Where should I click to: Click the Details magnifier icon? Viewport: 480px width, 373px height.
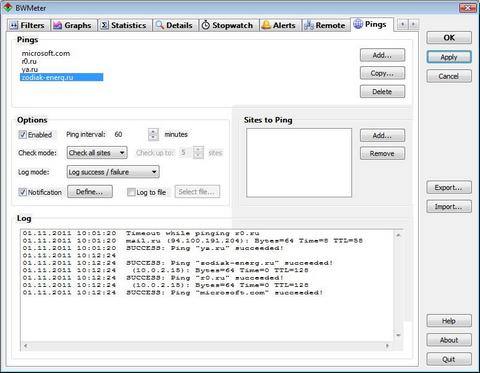pos(160,25)
